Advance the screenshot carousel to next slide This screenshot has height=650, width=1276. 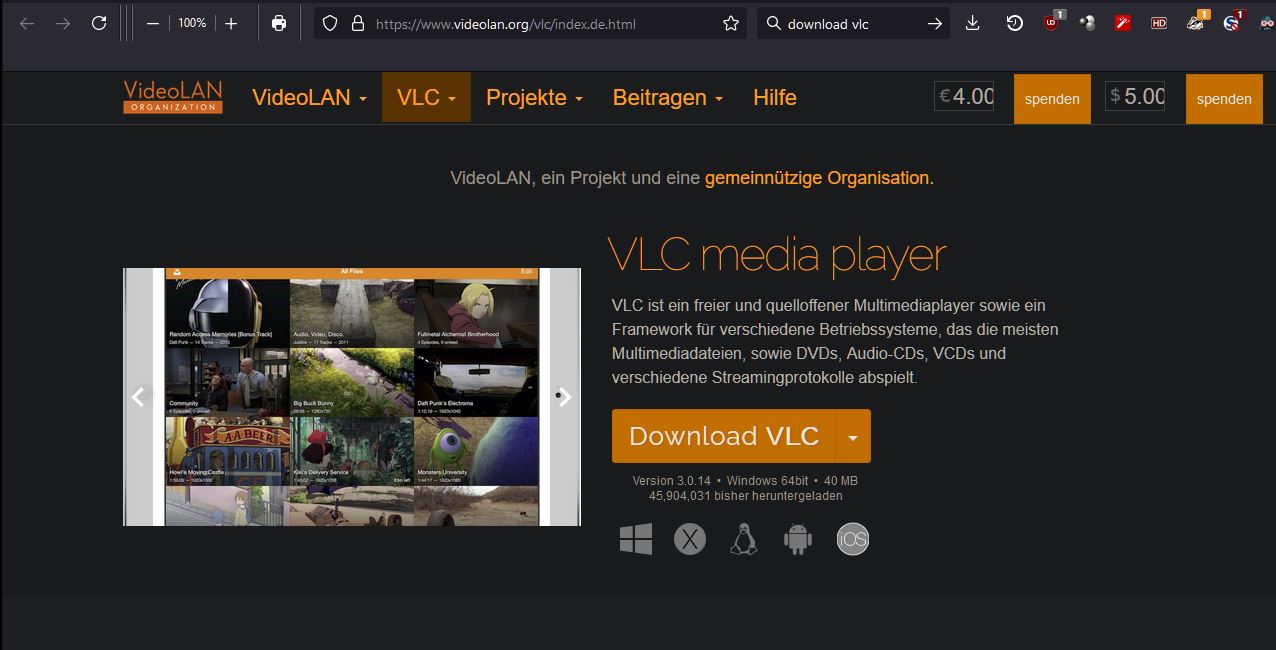[x=565, y=397]
